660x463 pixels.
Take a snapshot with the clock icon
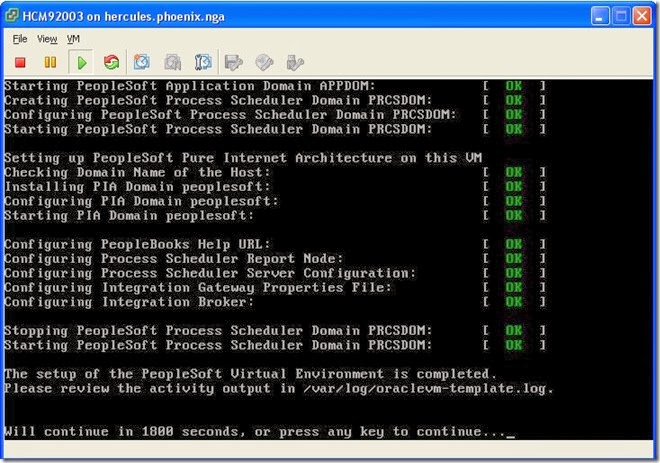142,62
